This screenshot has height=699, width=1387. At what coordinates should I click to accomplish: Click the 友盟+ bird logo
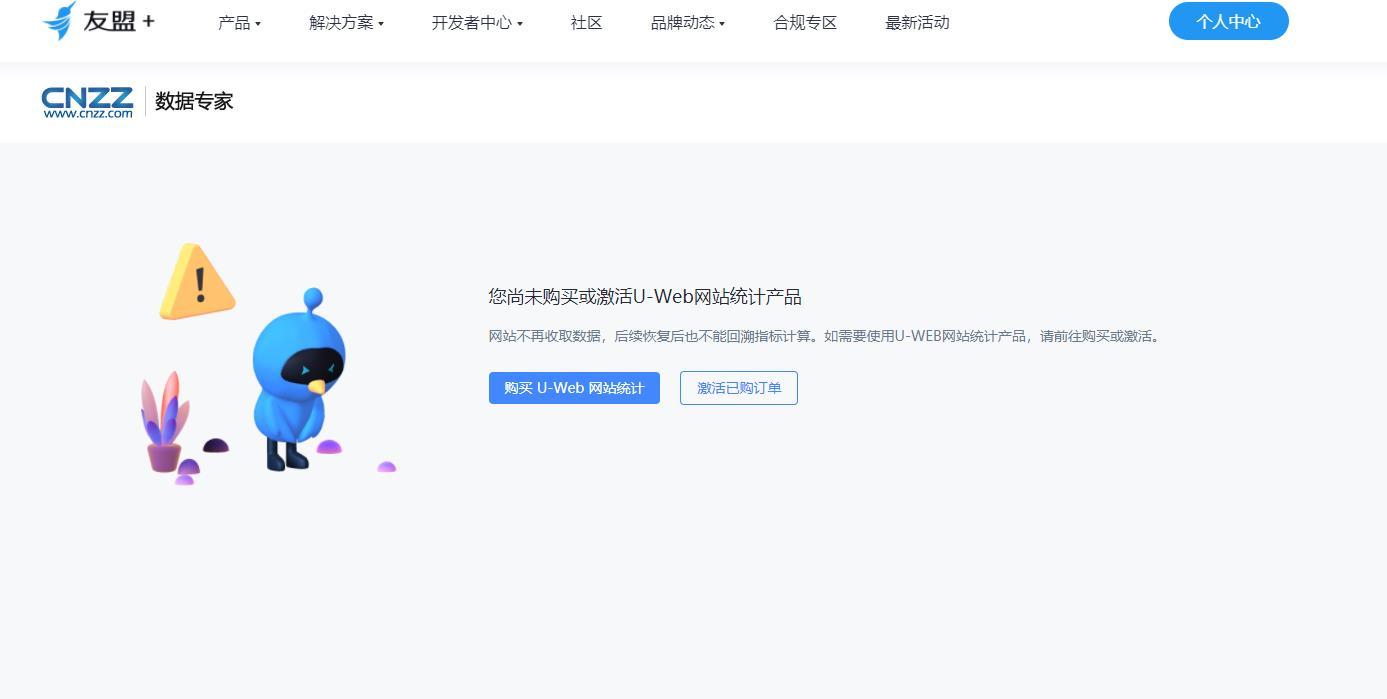(98, 21)
